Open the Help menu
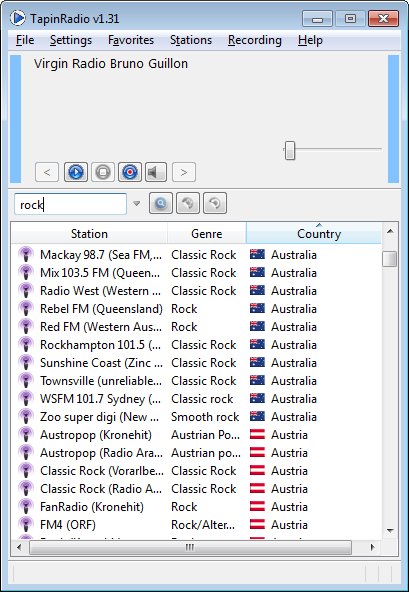 pyautogui.click(x=310, y=40)
